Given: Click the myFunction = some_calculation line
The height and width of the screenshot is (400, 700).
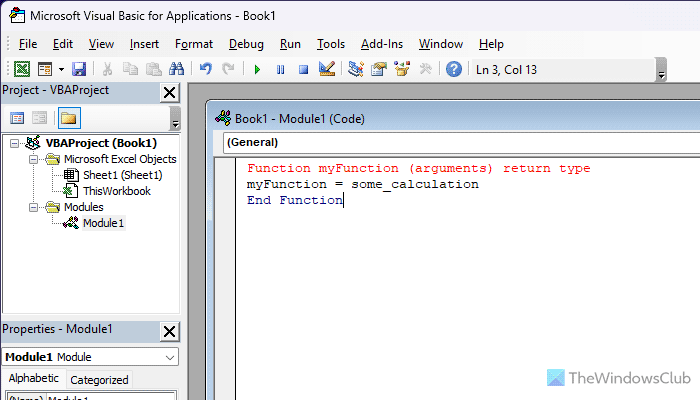Looking at the screenshot, I should [362, 184].
